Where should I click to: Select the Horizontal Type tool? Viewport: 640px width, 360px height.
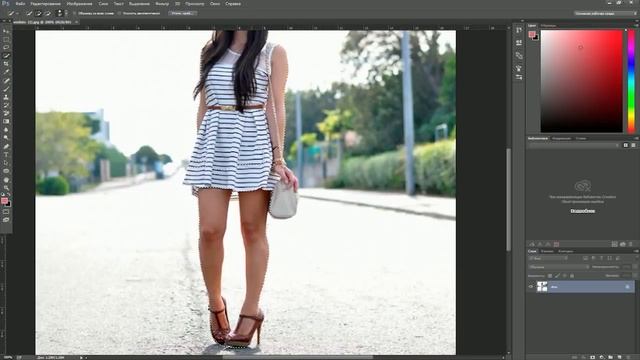pyautogui.click(x=6, y=154)
